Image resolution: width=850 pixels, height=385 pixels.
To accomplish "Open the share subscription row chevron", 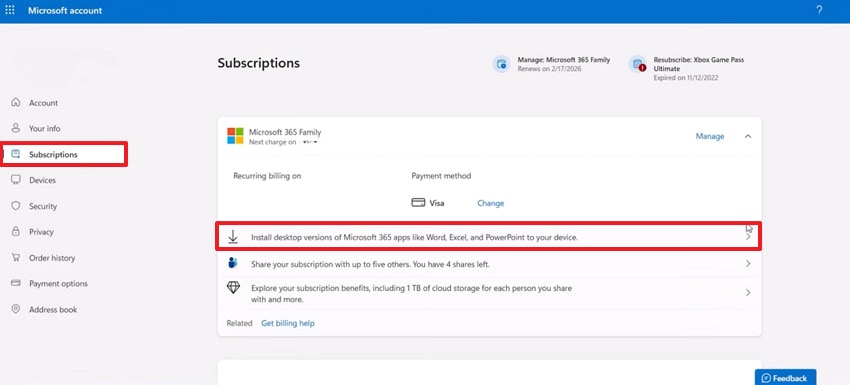I will (x=749, y=264).
